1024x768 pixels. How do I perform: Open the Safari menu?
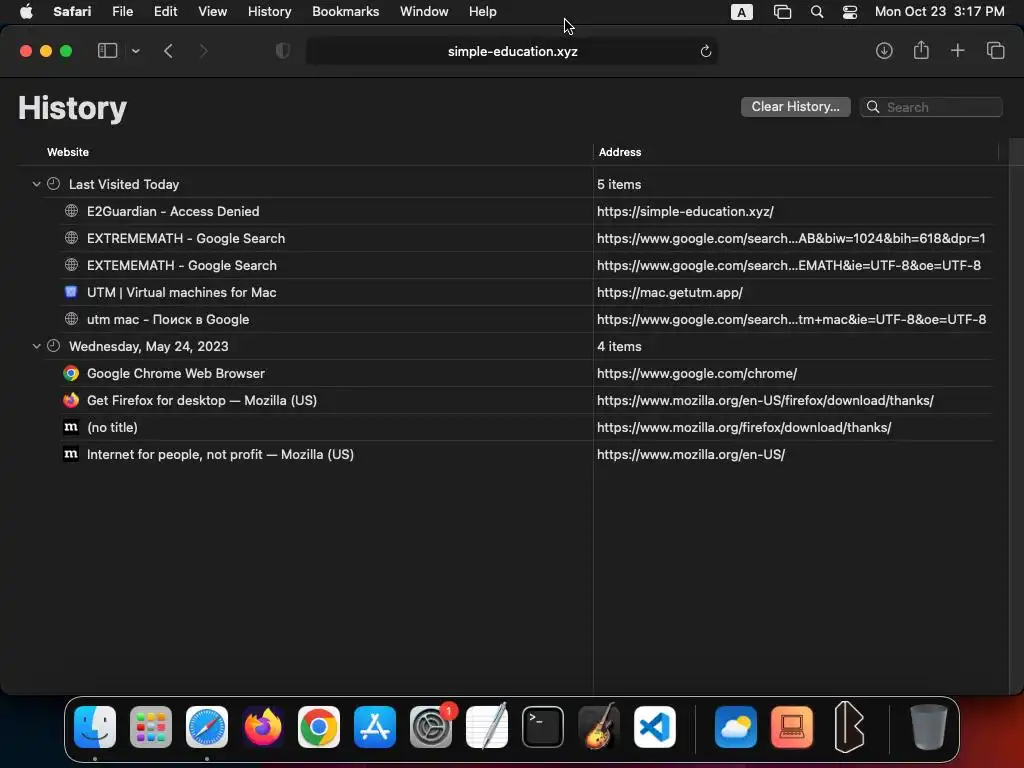(72, 12)
